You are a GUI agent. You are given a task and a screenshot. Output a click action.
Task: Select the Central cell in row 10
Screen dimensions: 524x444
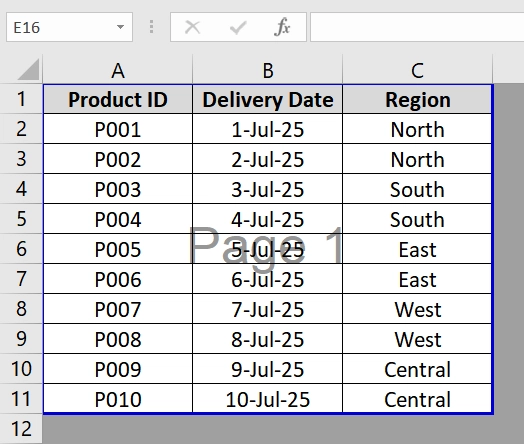click(417, 369)
